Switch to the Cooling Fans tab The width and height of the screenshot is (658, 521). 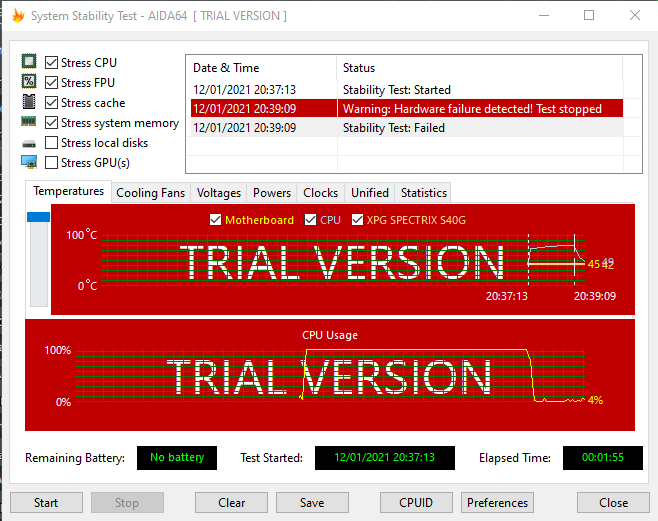tap(151, 193)
